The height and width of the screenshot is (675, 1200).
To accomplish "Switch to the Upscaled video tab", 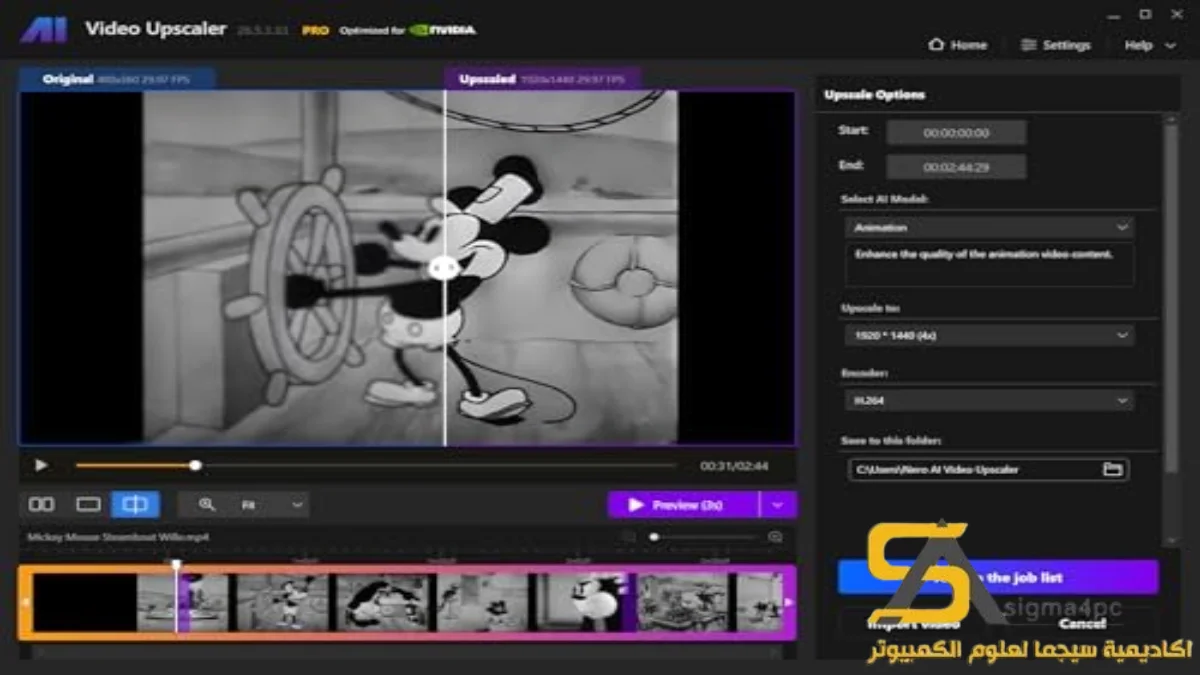I will pyautogui.click(x=543, y=79).
